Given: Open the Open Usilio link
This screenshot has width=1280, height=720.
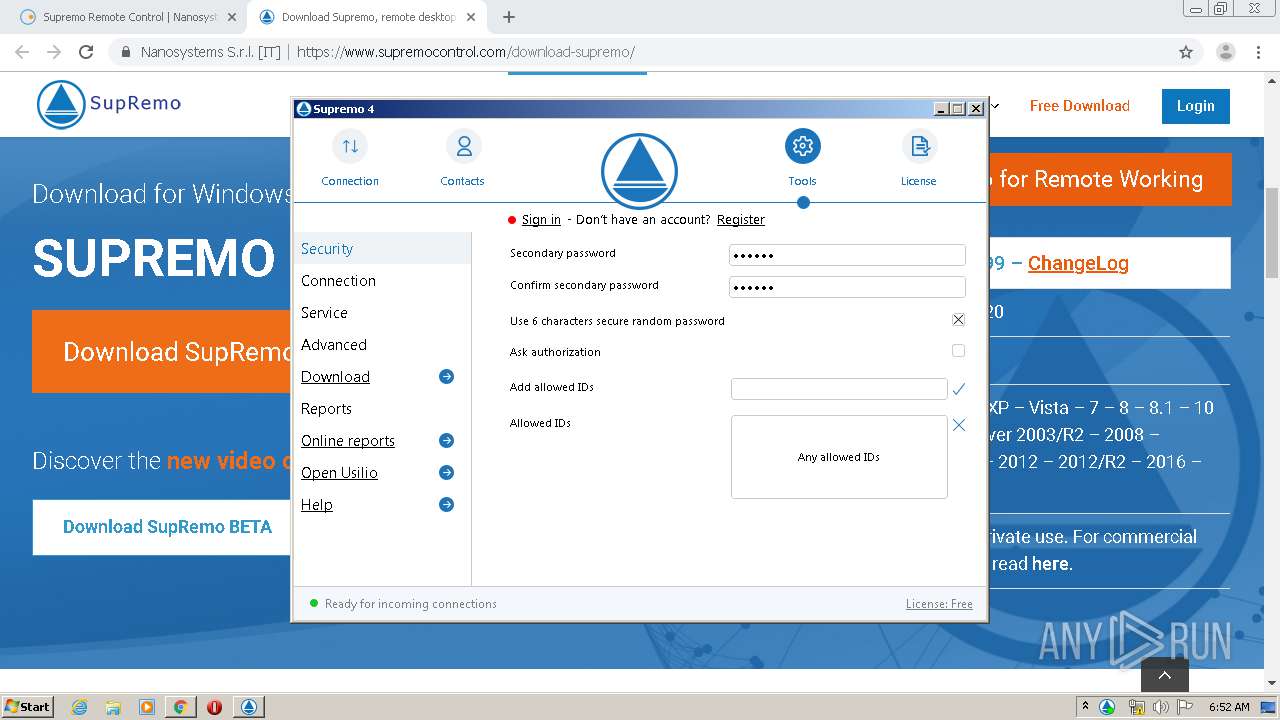Looking at the screenshot, I should point(339,473).
